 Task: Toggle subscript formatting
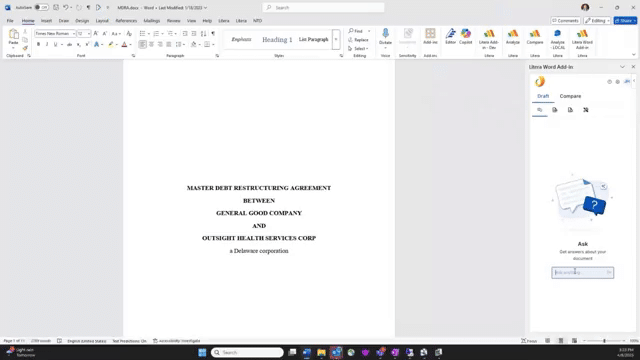(78, 44)
